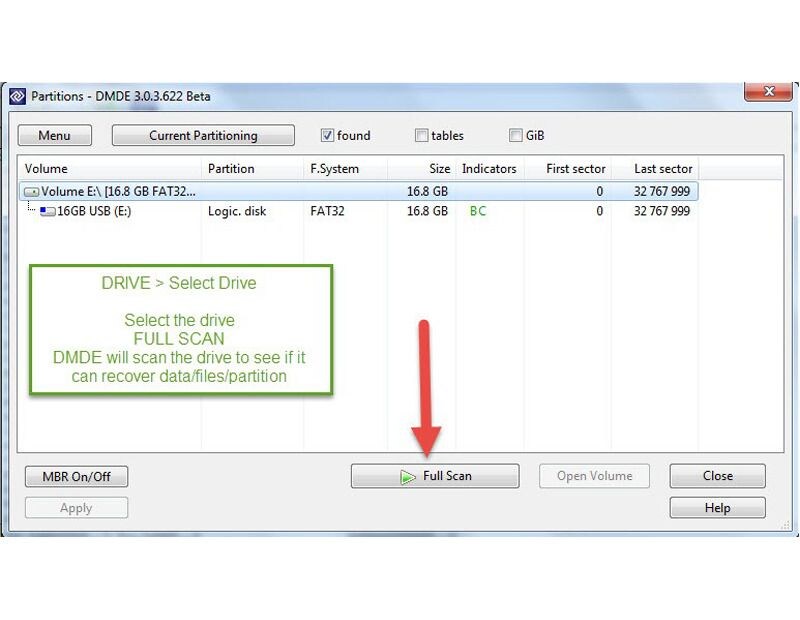Screen dimensions: 800x620
Task: Open the Menu button
Action: (x=55, y=135)
